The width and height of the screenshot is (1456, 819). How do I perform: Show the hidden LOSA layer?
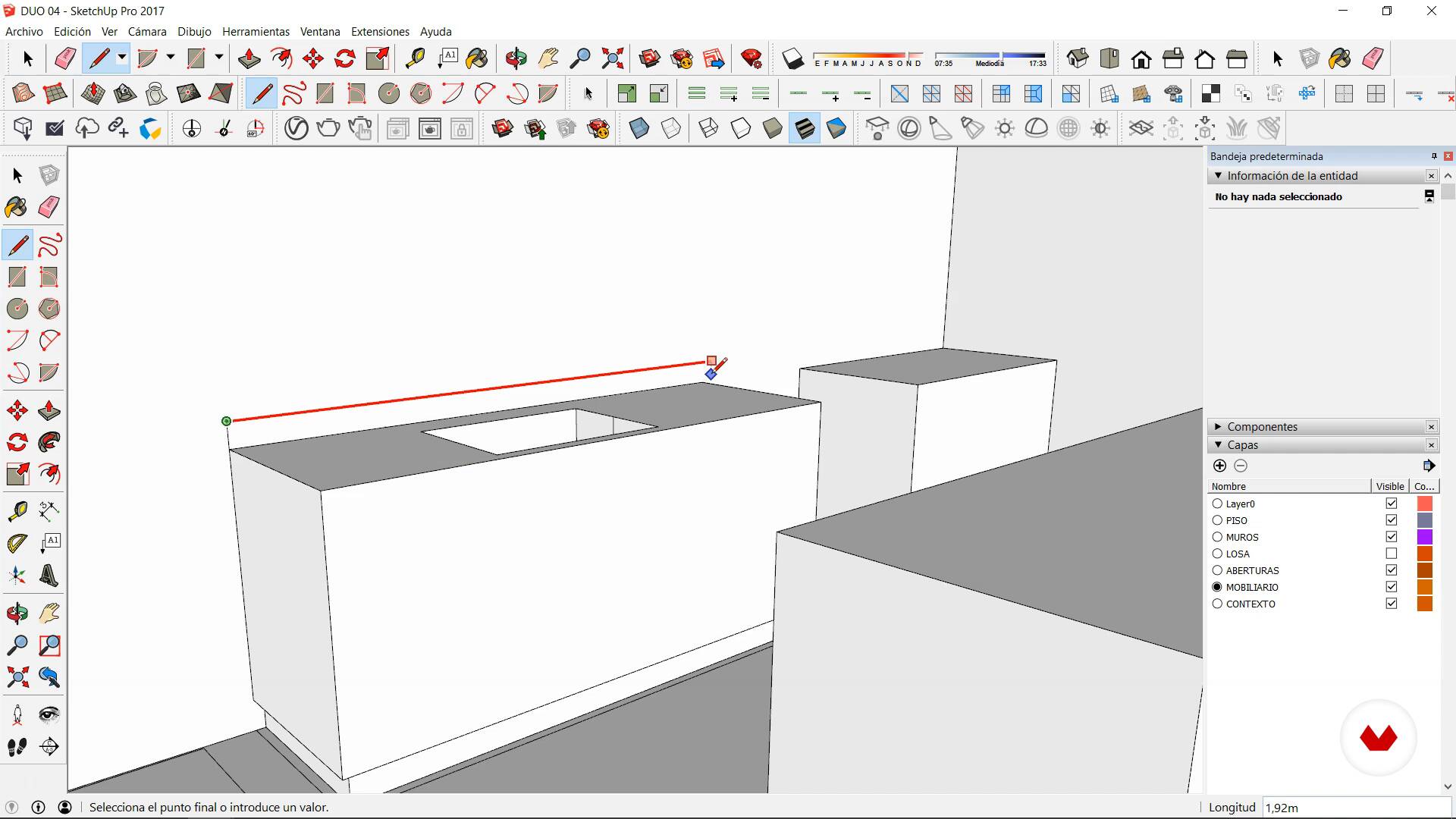click(x=1391, y=554)
